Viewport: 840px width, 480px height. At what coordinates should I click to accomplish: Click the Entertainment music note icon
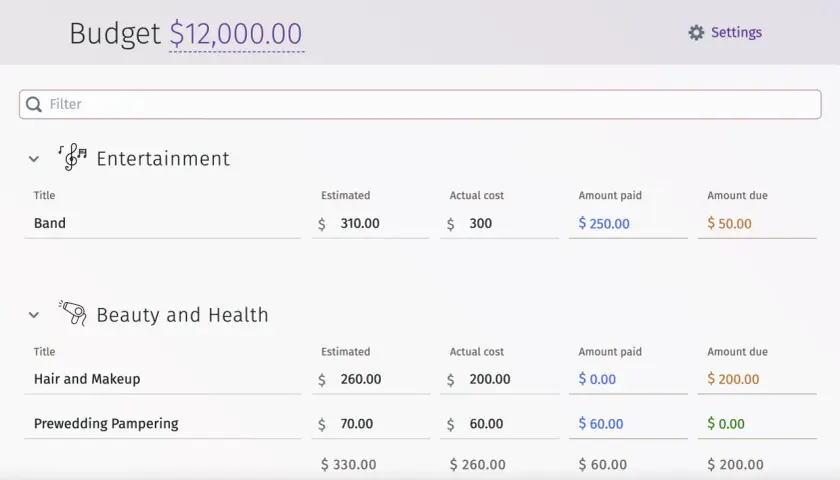click(x=72, y=158)
